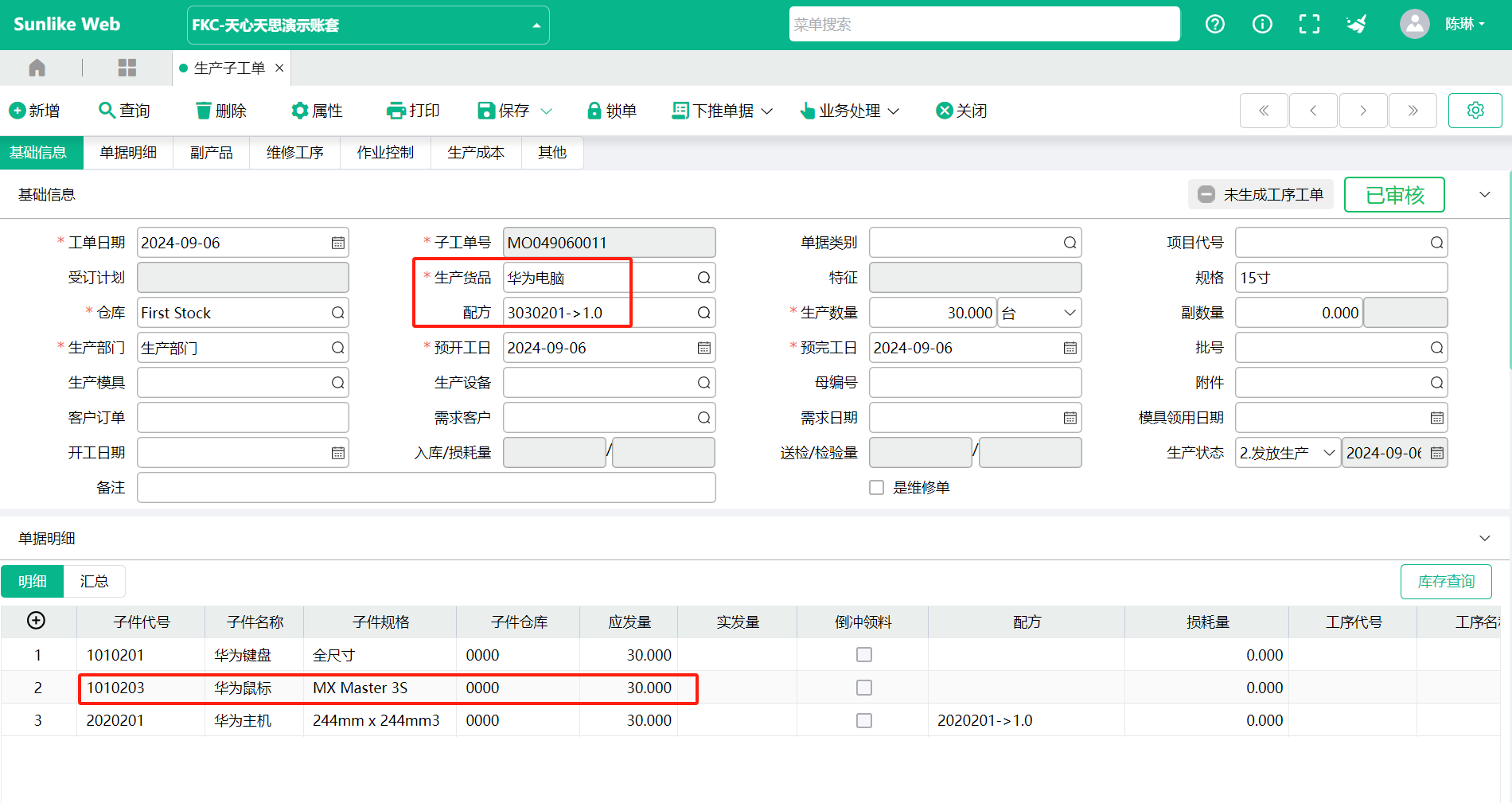Screen dimensions: 1512x803
Task: Switch to 作业控制 tab
Action: (386, 153)
